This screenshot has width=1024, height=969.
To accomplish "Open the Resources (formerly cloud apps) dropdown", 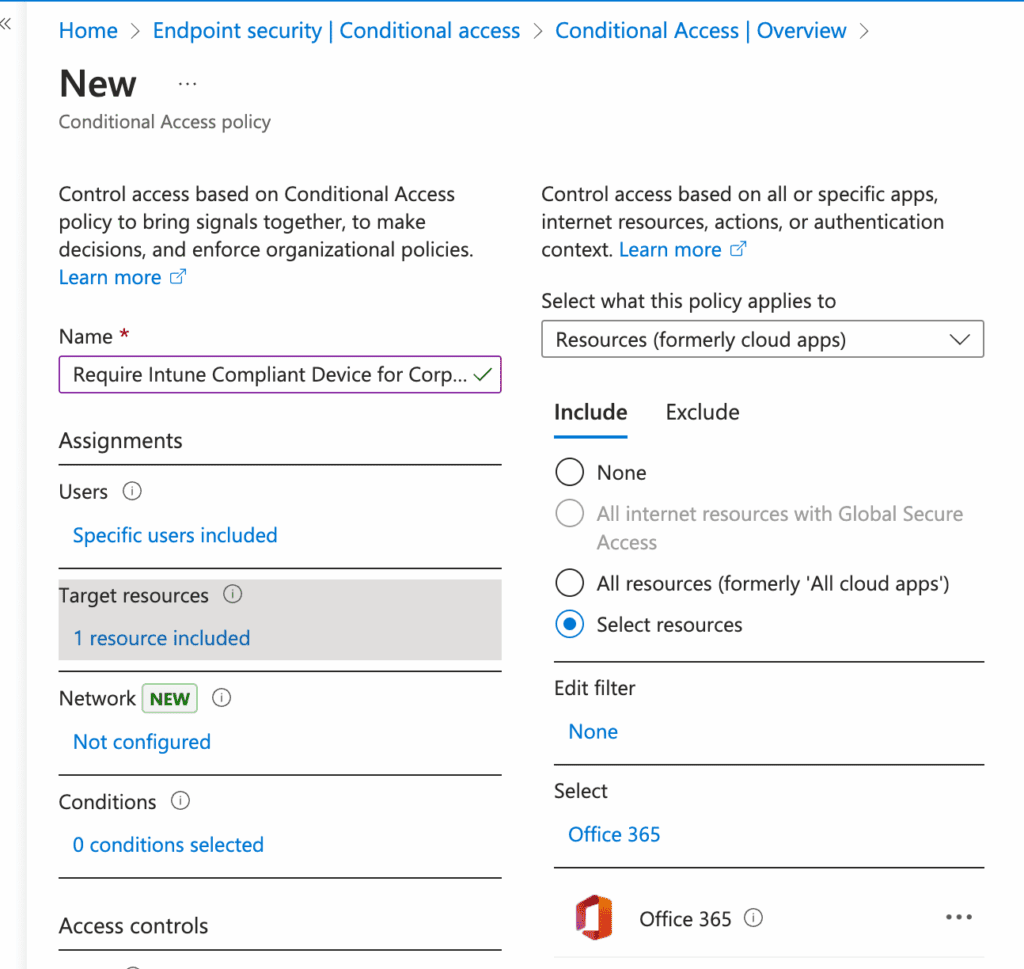I will pos(762,340).
